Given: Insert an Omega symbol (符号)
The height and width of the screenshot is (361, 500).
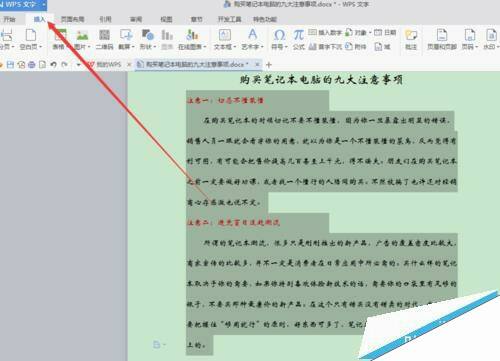Looking at the screenshot, I should [279, 35].
